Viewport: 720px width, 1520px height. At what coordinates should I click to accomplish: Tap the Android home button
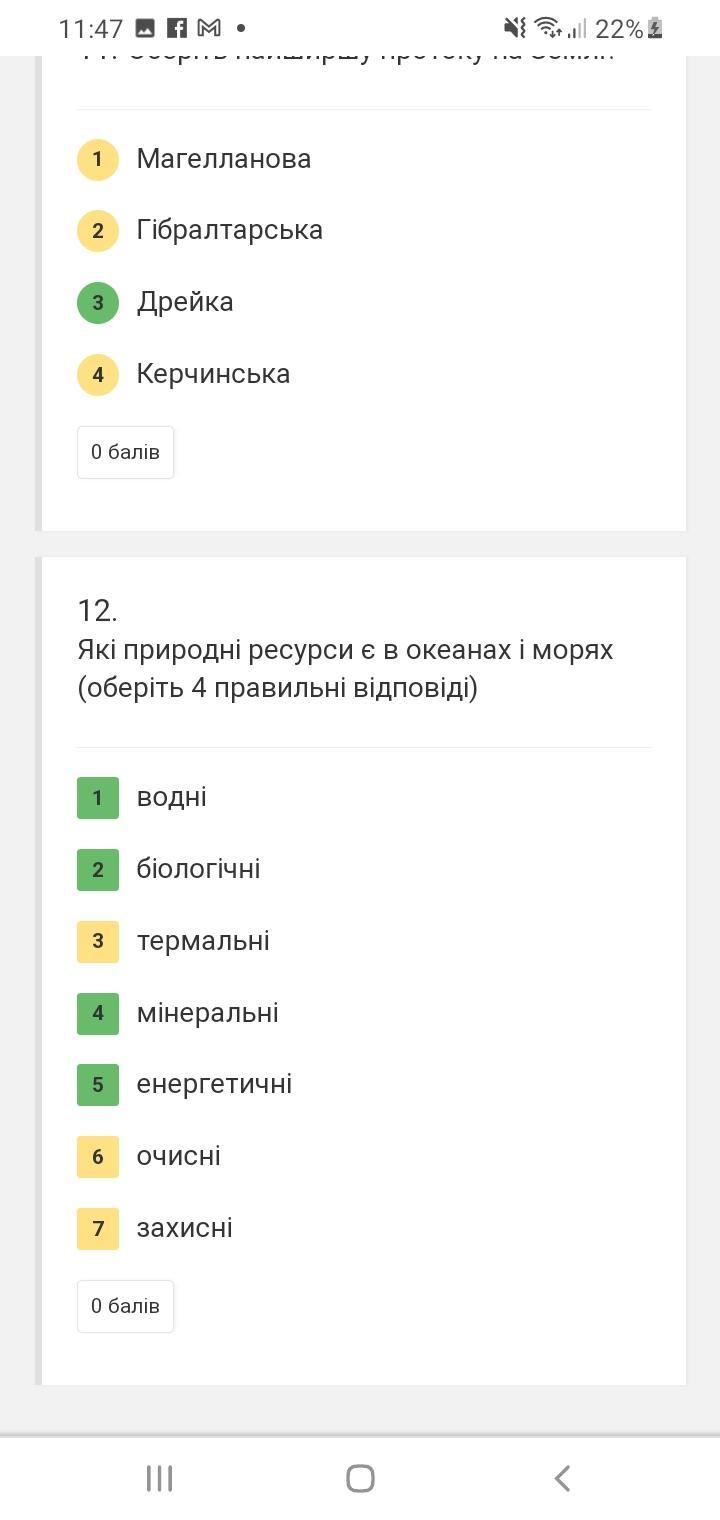point(360,1478)
